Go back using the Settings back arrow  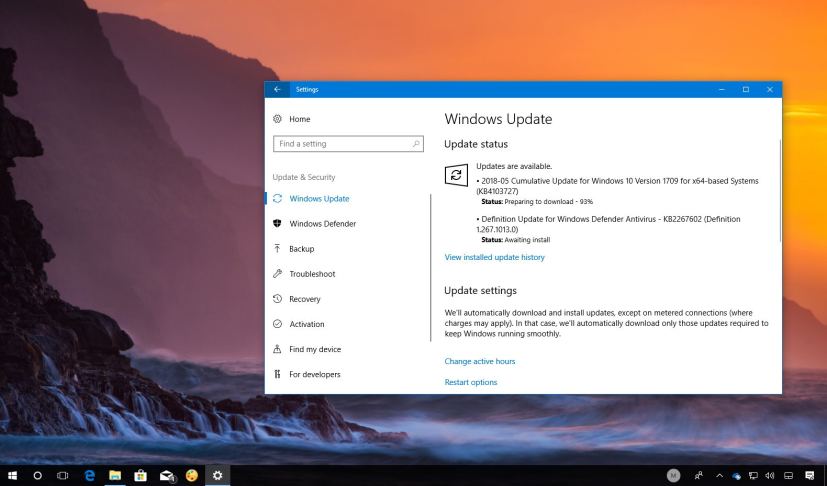pyautogui.click(x=277, y=90)
